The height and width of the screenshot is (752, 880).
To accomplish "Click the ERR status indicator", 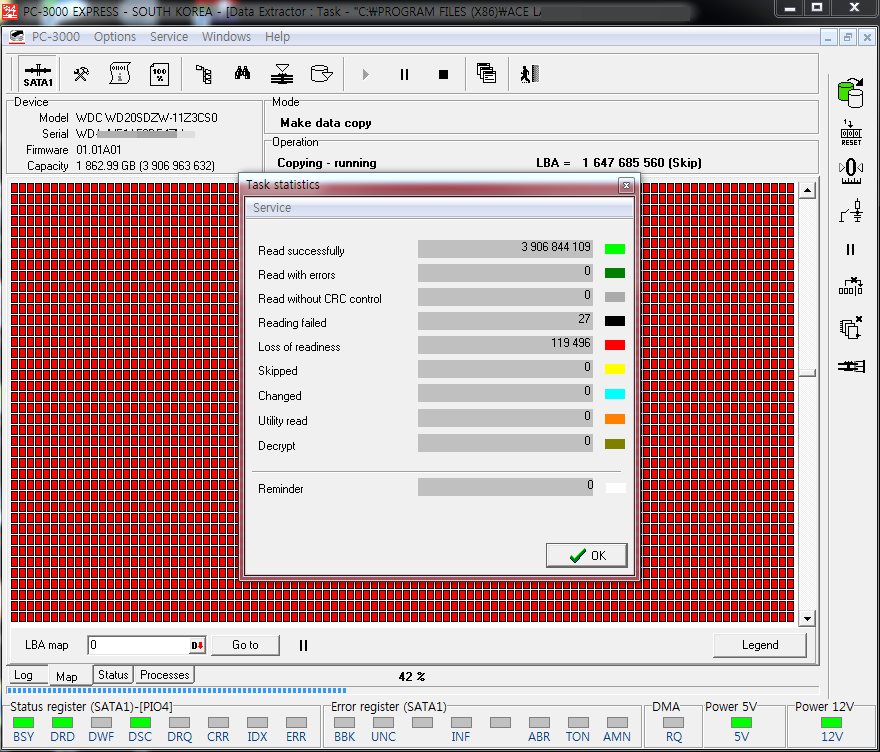I will click(x=296, y=722).
